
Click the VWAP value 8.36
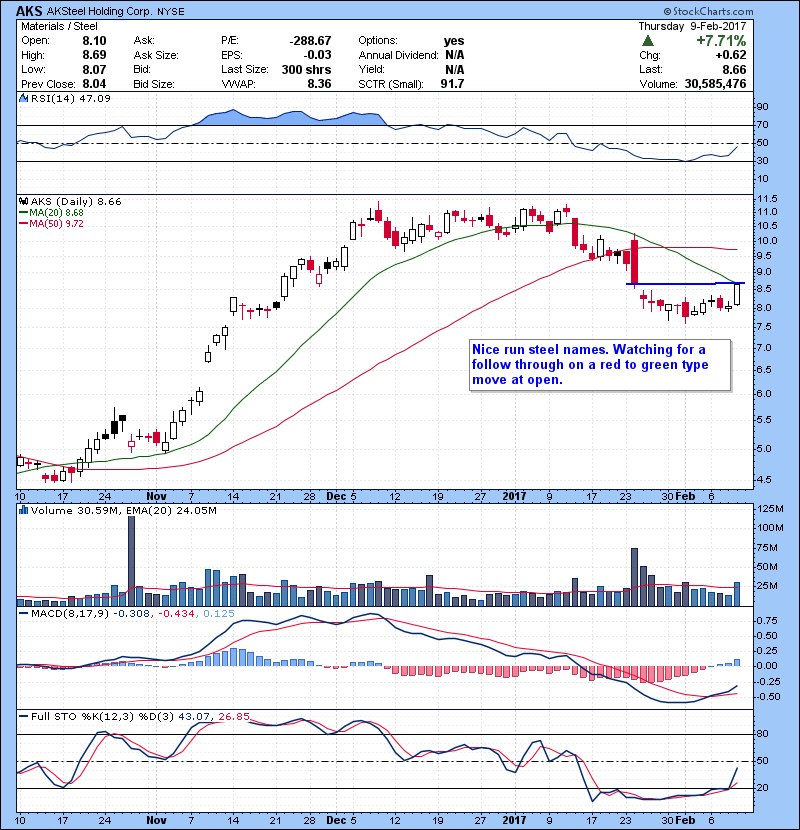319,84
